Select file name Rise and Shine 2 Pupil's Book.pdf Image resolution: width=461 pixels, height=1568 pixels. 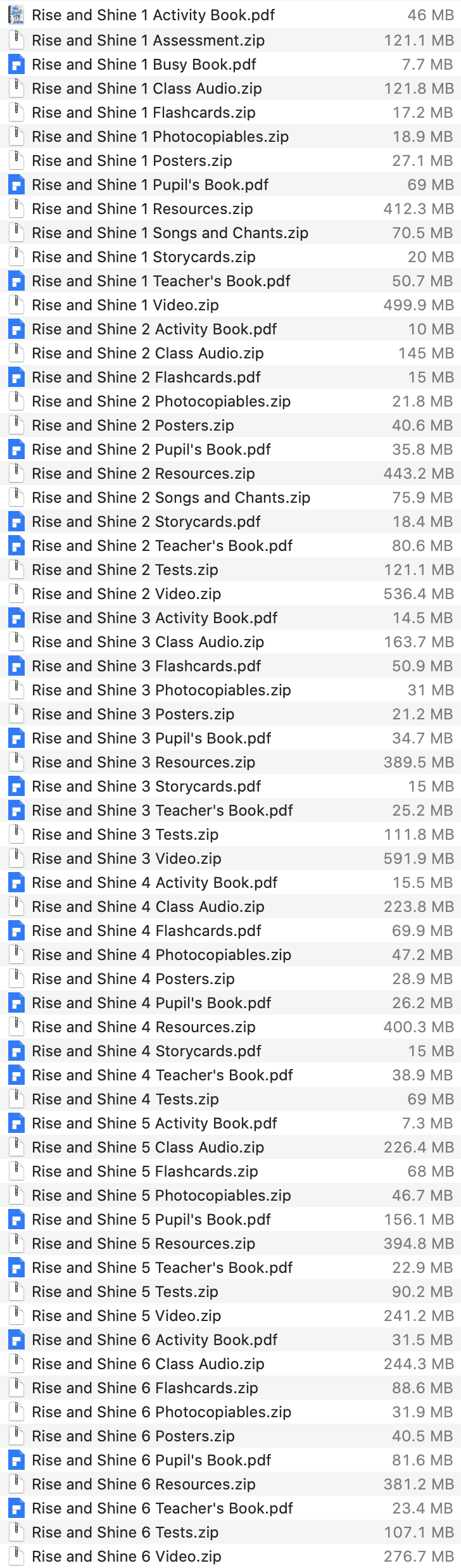pyautogui.click(x=151, y=450)
